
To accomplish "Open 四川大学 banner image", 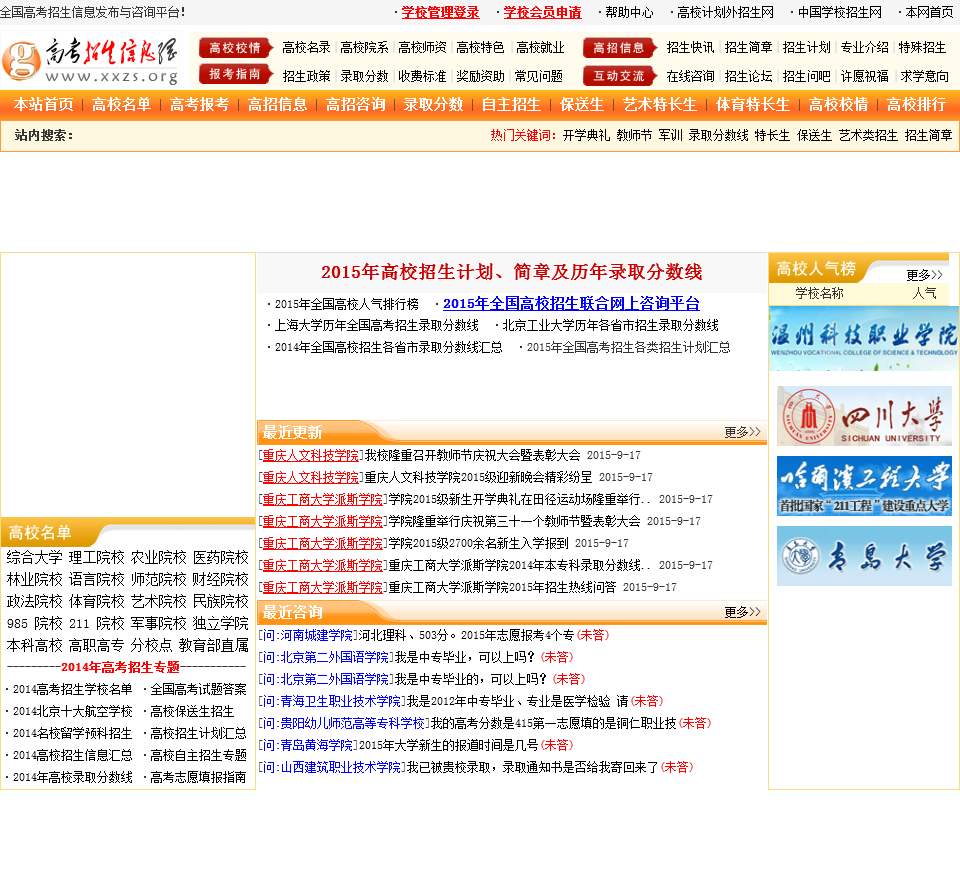I will [x=864, y=416].
